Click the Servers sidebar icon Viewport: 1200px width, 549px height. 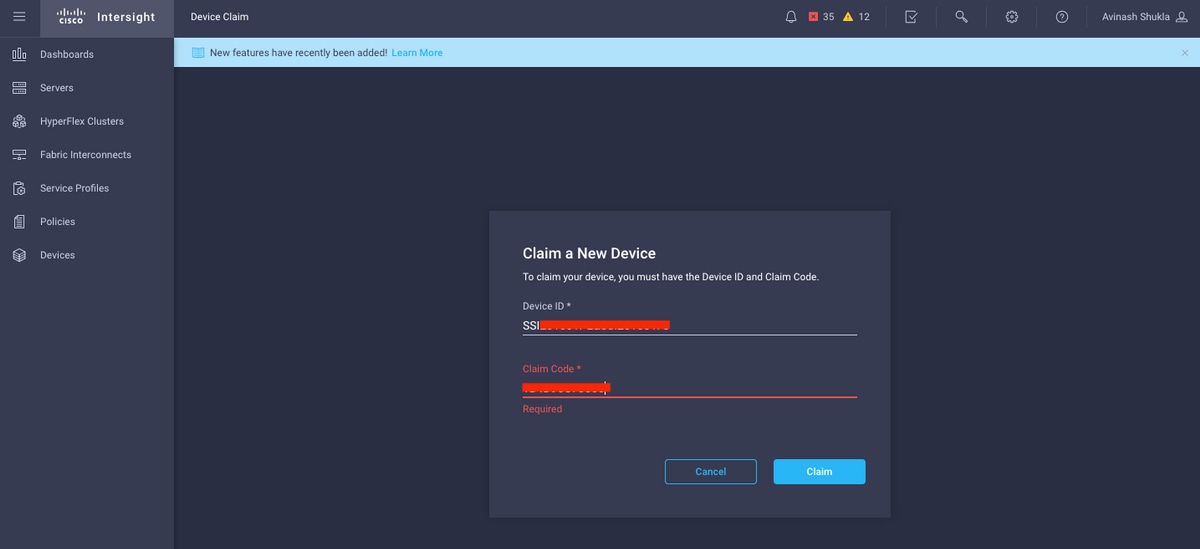click(19, 88)
